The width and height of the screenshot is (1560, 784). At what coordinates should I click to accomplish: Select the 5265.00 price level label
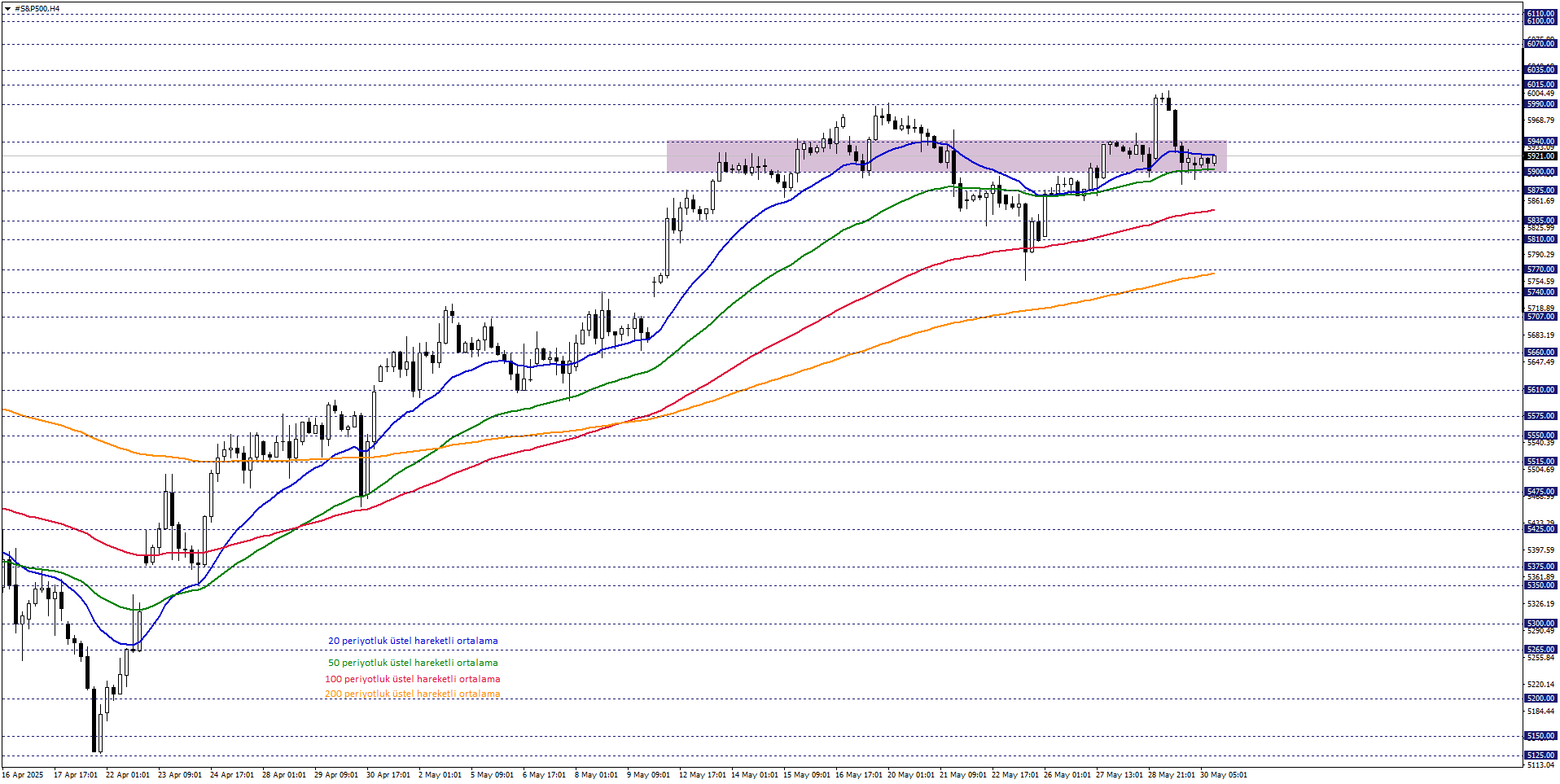click(x=1540, y=650)
